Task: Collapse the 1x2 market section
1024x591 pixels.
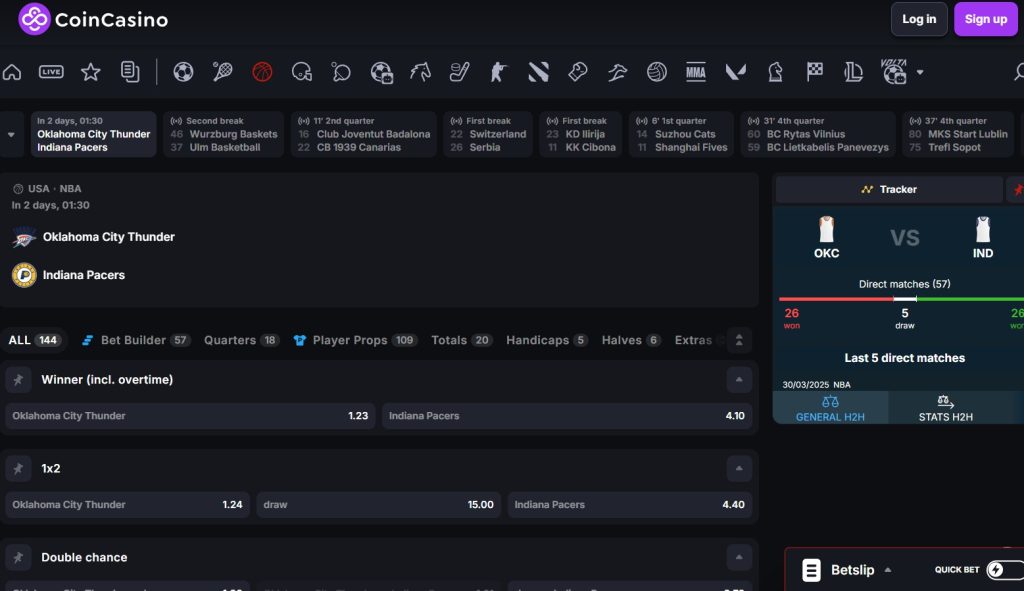Action: click(739, 468)
